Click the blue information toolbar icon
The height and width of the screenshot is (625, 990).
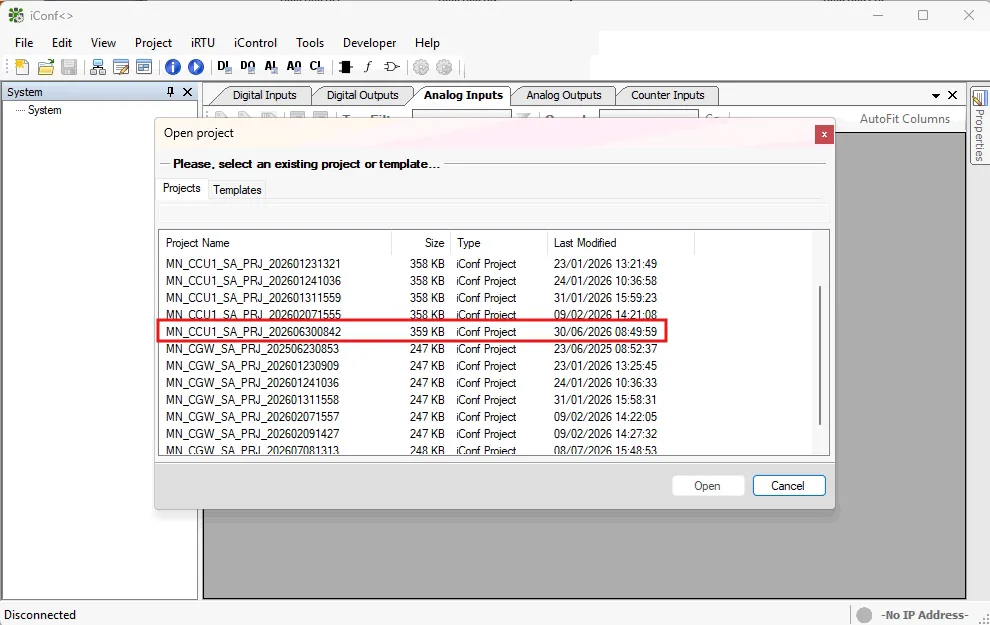coord(172,67)
